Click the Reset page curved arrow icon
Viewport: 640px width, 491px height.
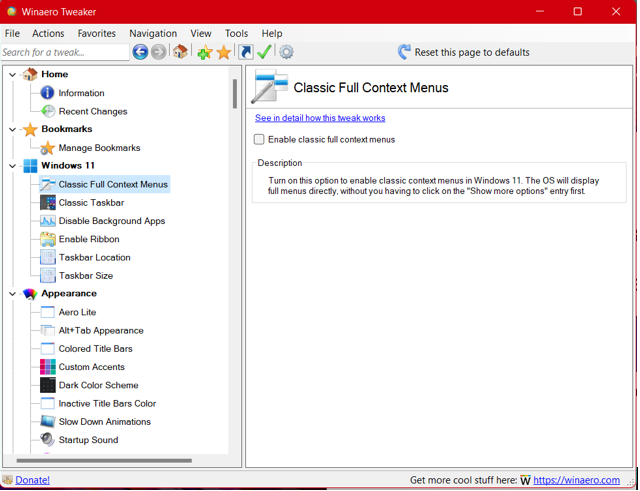tap(404, 52)
